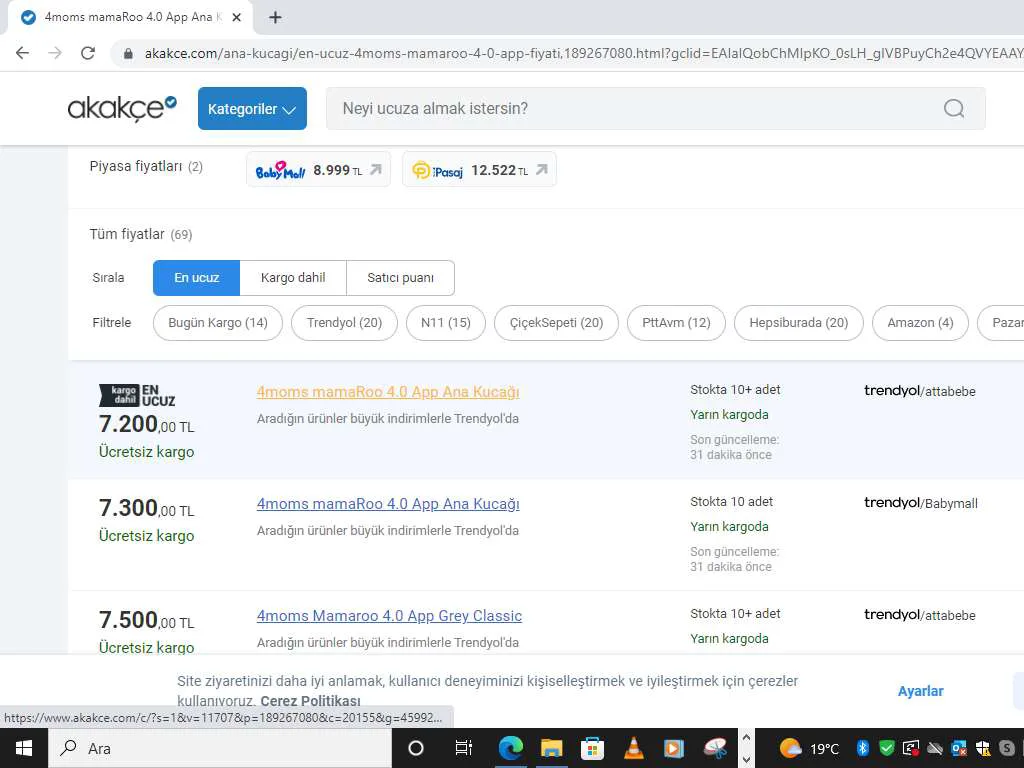Open Cortana circle icon

coord(415,748)
